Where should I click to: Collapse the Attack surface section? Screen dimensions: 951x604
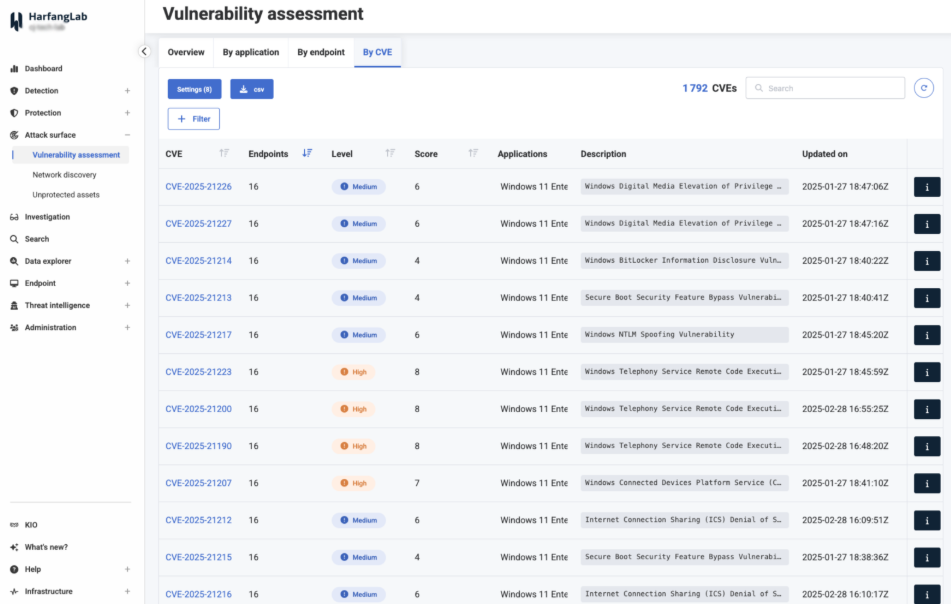(x=127, y=135)
